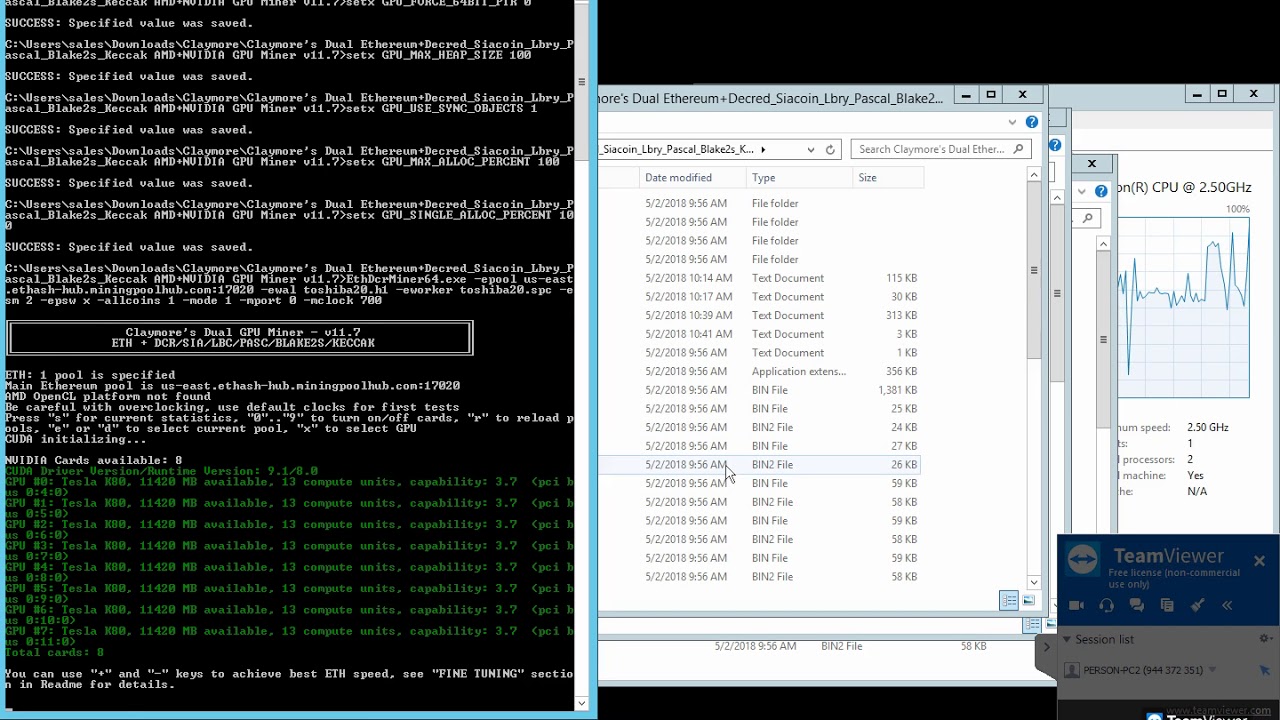This screenshot has width=1280, height=720.
Task: Close the small third background window
Action: [x=1092, y=163]
